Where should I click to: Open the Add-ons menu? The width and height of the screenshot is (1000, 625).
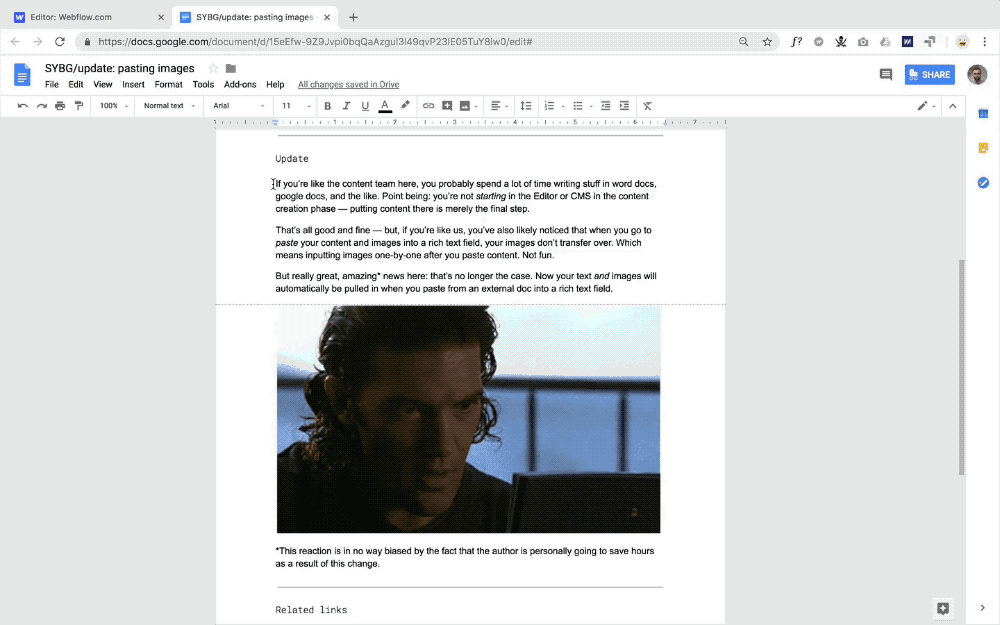coord(240,84)
